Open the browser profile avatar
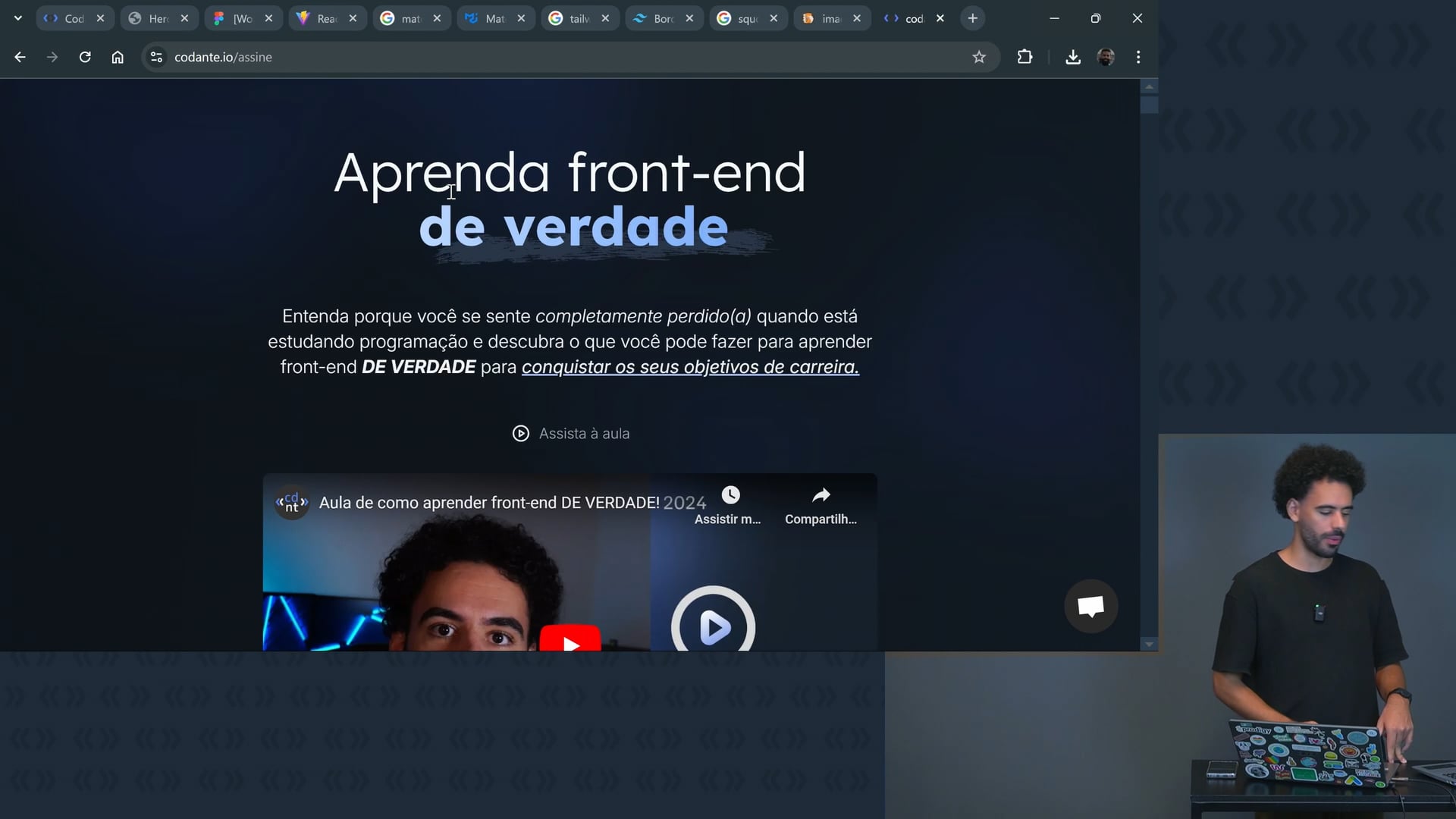This screenshot has width=1456, height=819. [x=1106, y=57]
